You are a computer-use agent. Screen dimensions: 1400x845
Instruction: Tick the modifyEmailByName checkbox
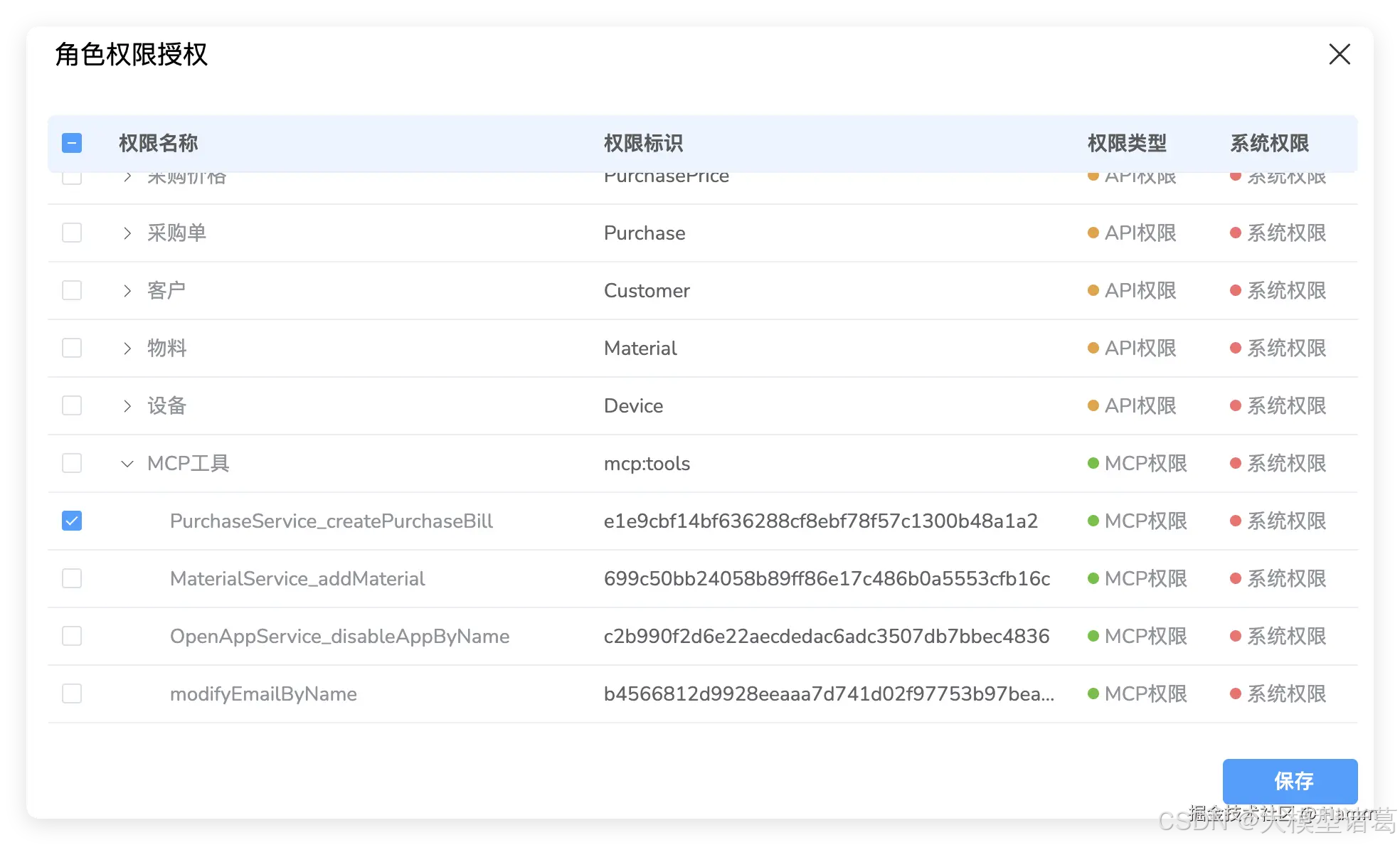tap(72, 693)
